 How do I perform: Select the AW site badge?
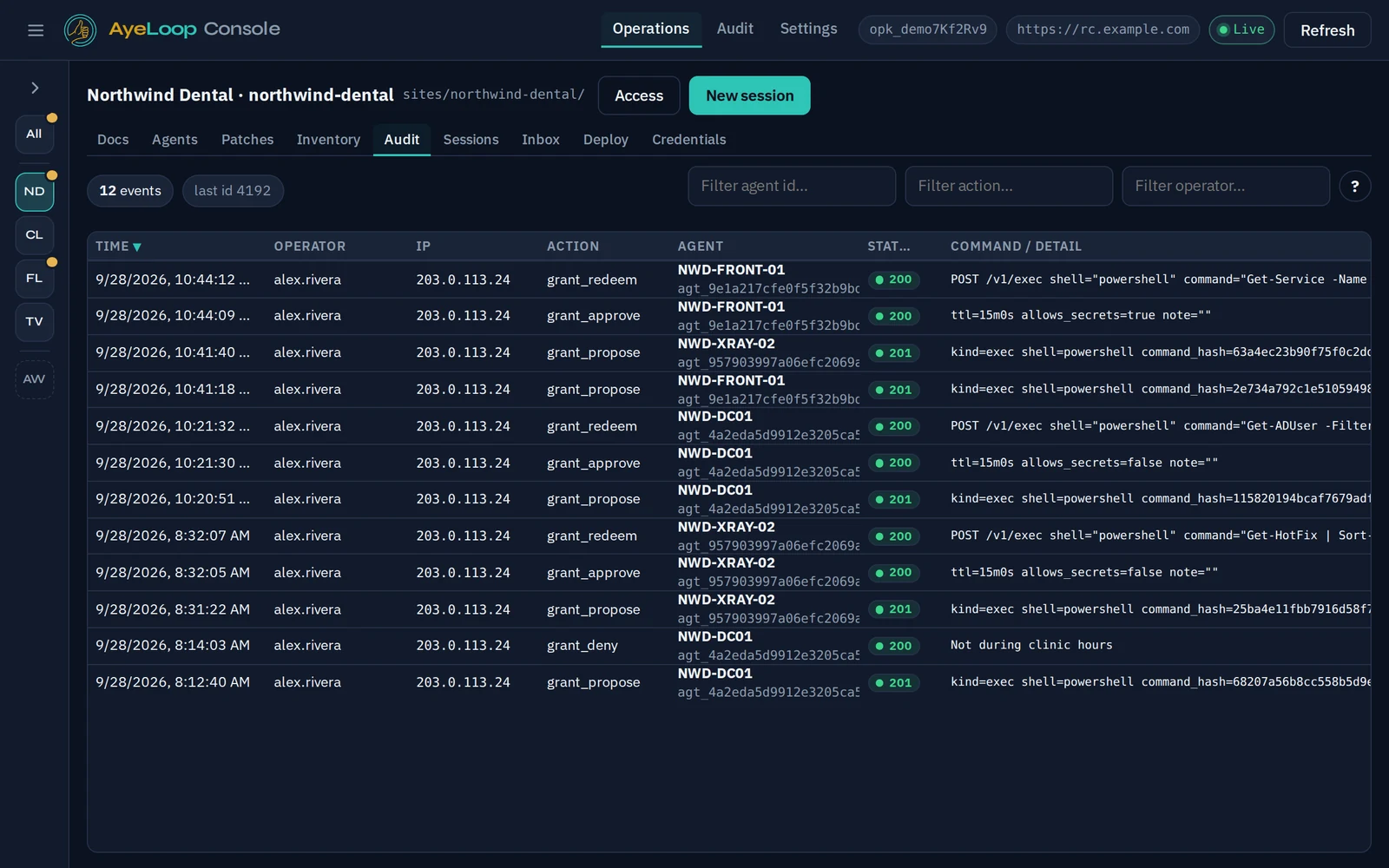tap(35, 379)
